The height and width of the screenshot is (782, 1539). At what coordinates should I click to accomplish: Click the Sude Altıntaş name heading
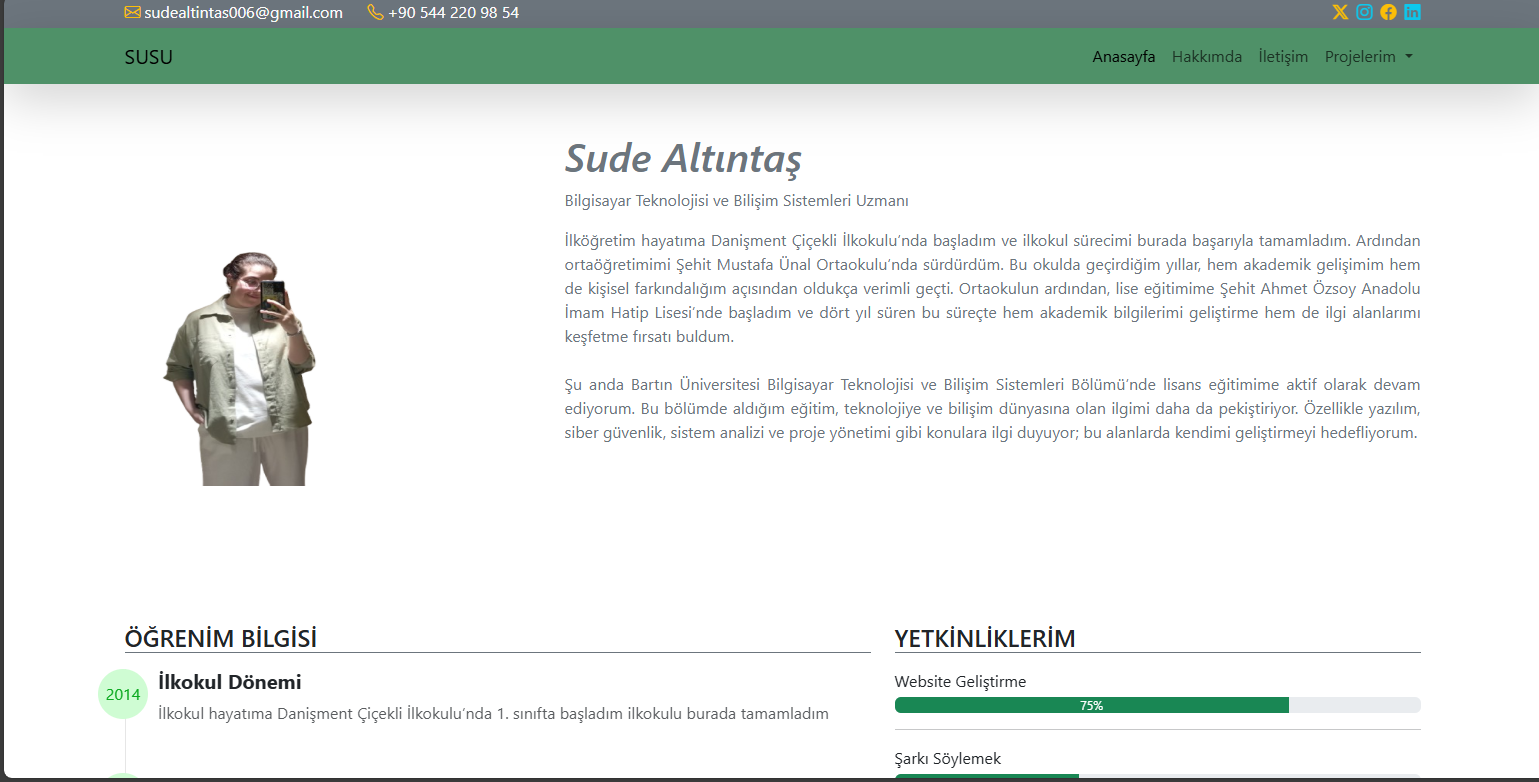click(x=683, y=158)
